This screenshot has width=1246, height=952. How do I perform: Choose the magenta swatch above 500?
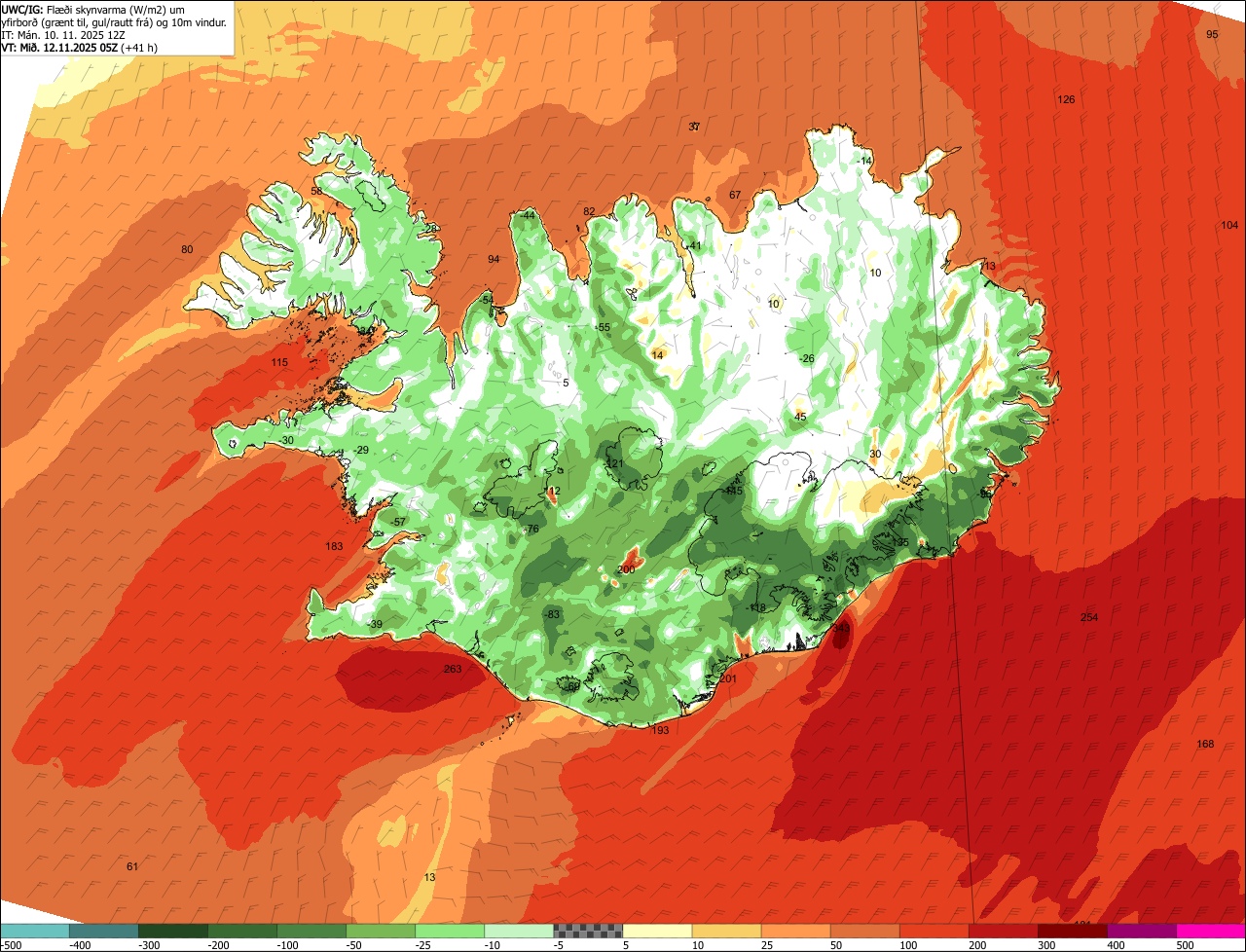(x=1211, y=931)
